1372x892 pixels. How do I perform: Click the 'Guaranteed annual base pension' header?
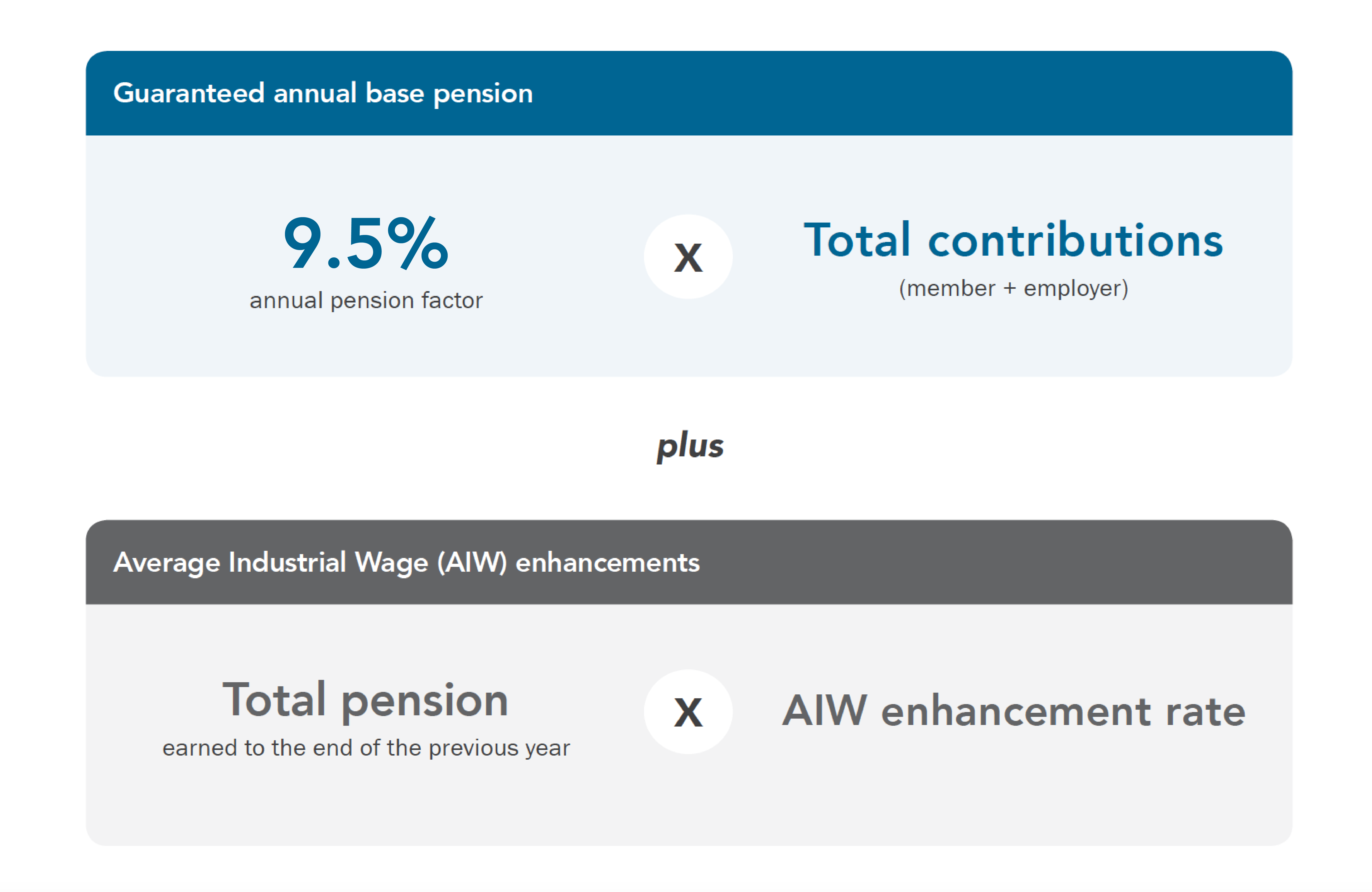pyautogui.click(x=323, y=93)
